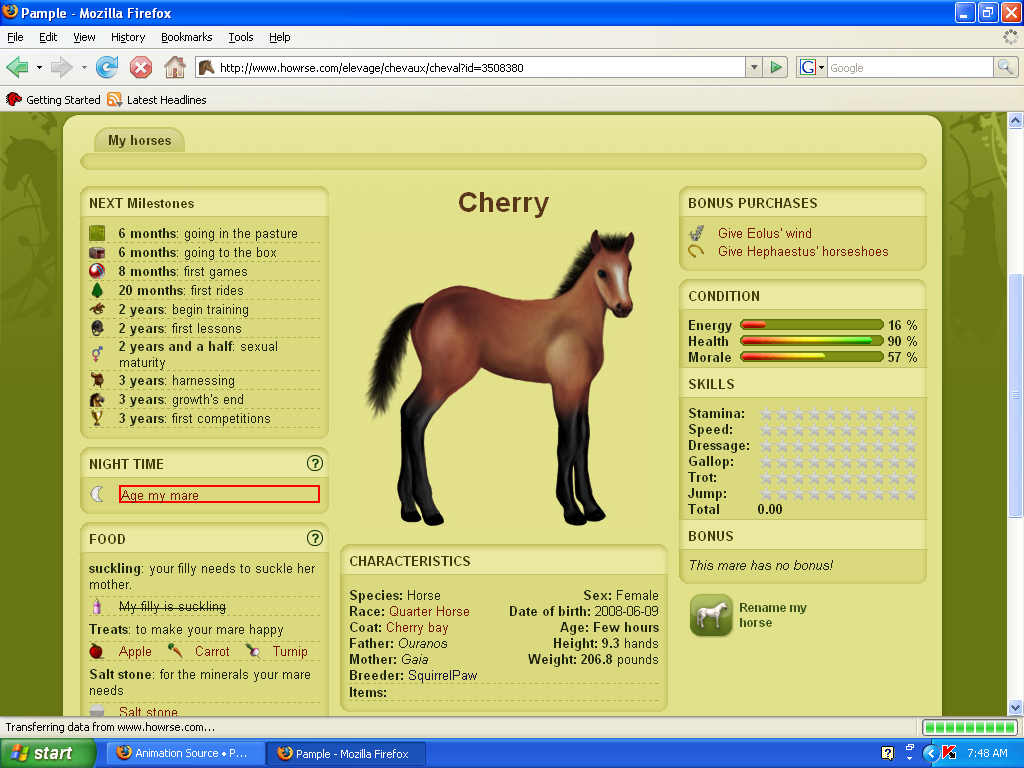This screenshot has height=768, width=1024.
Task: Click the Morale condition bar
Action: tap(812, 357)
